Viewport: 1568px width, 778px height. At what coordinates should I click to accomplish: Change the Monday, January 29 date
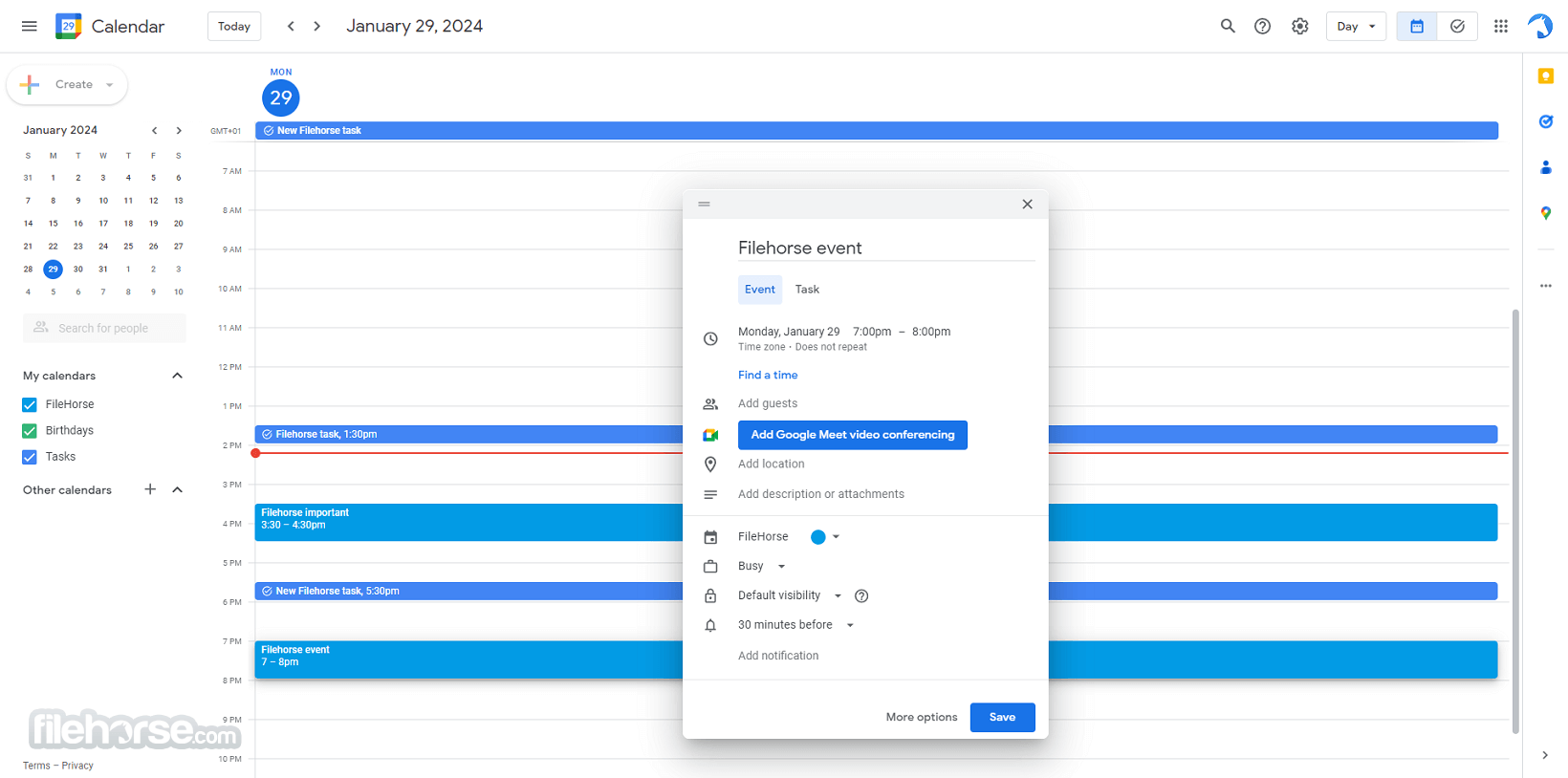[x=789, y=332]
